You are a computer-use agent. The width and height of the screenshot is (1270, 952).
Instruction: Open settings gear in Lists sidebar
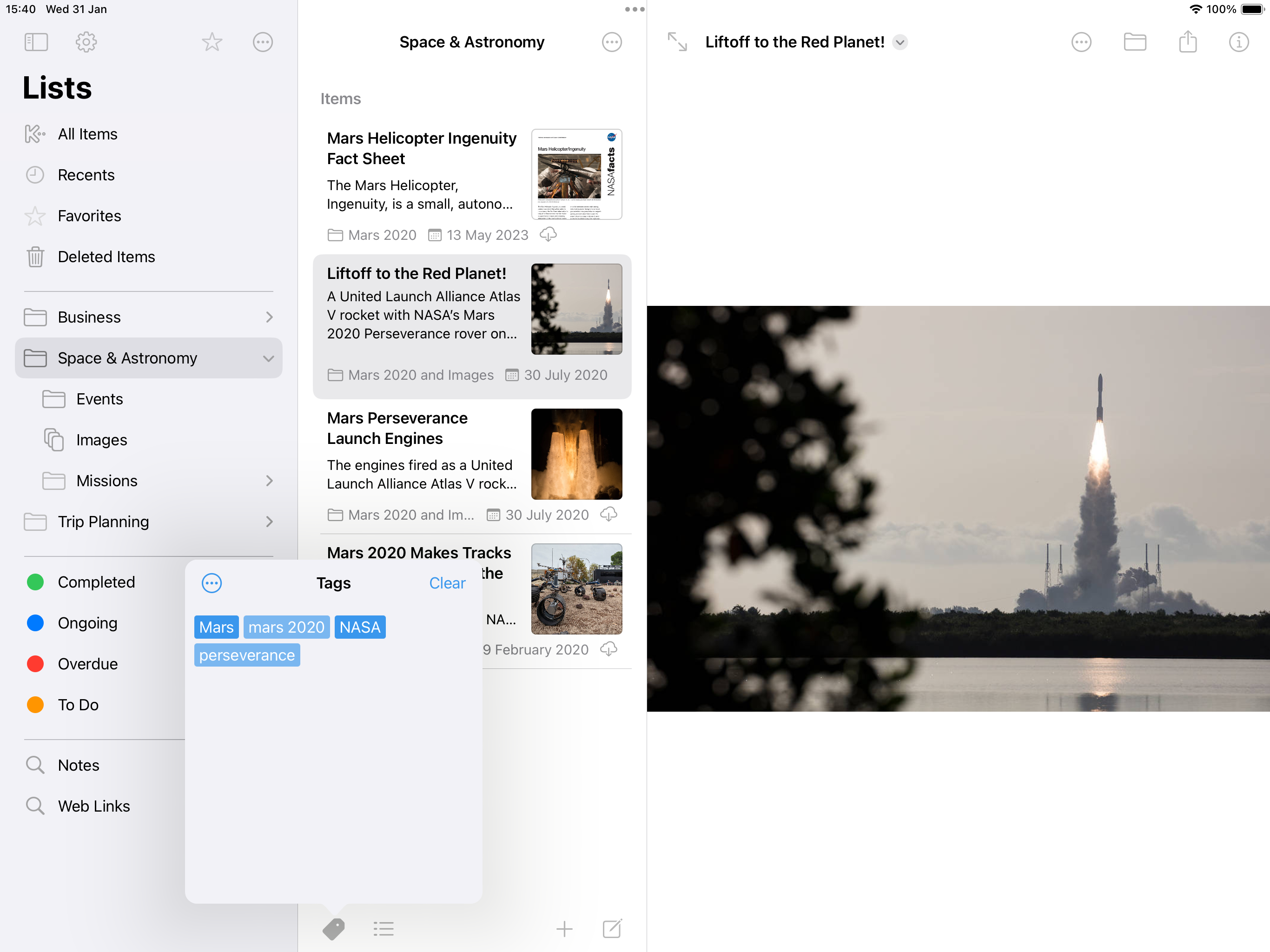click(86, 42)
